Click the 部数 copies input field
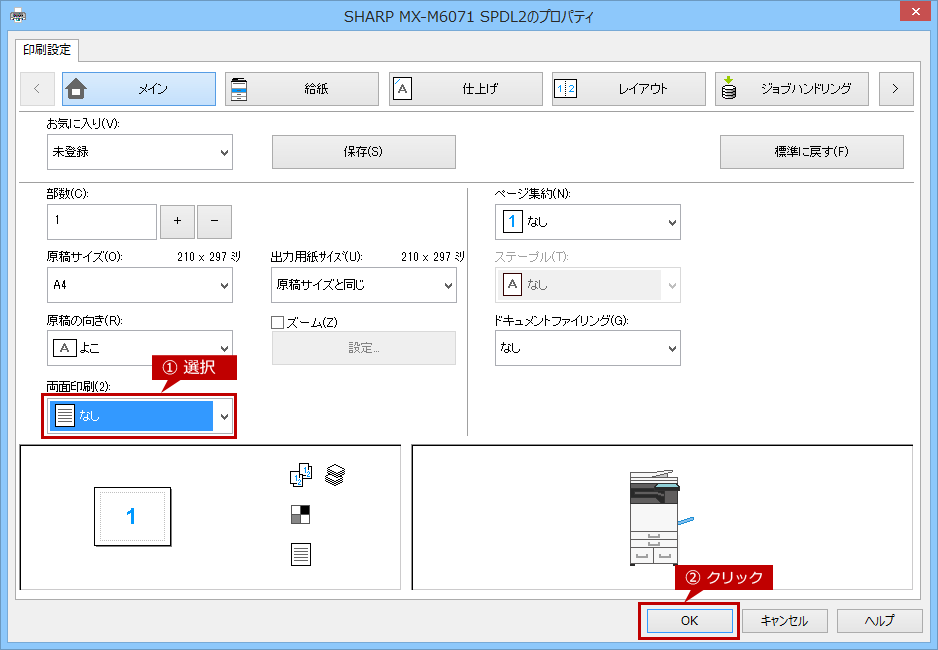Screen dimensions: 938x650 pyautogui.click(x=102, y=222)
